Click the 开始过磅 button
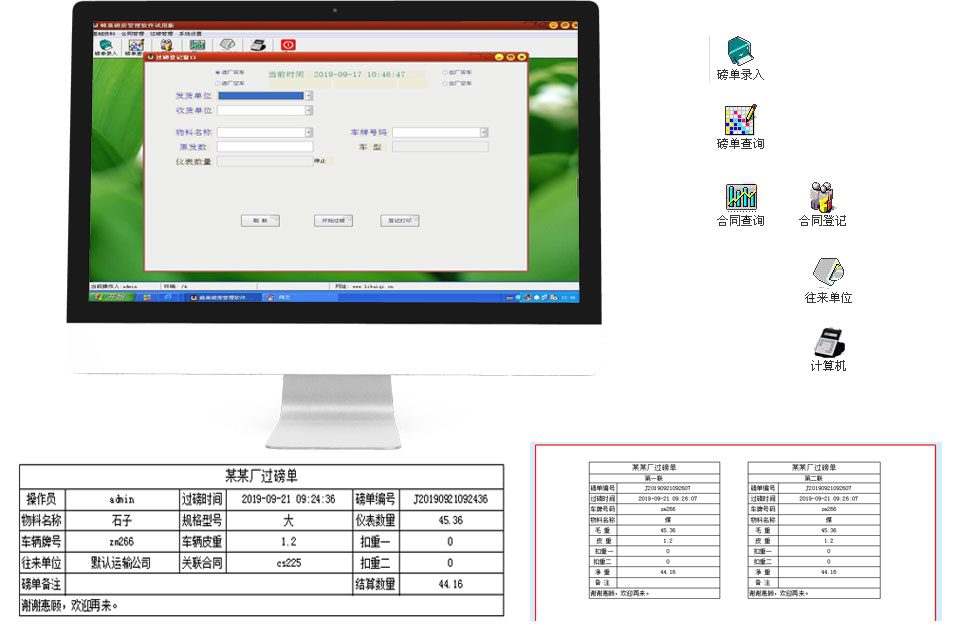 click(x=331, y=220)
